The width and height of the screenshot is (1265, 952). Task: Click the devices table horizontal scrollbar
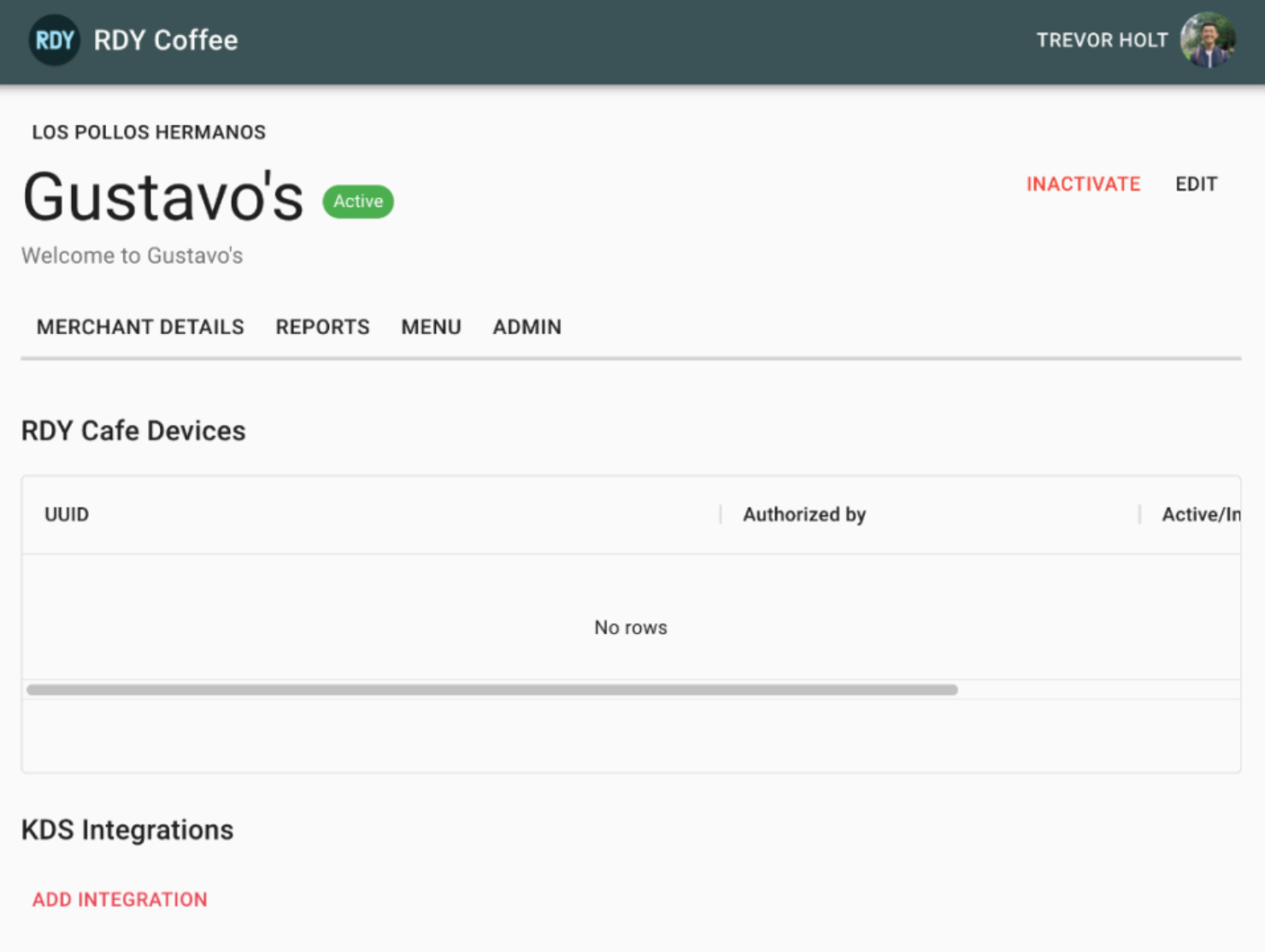click(492, 690)
